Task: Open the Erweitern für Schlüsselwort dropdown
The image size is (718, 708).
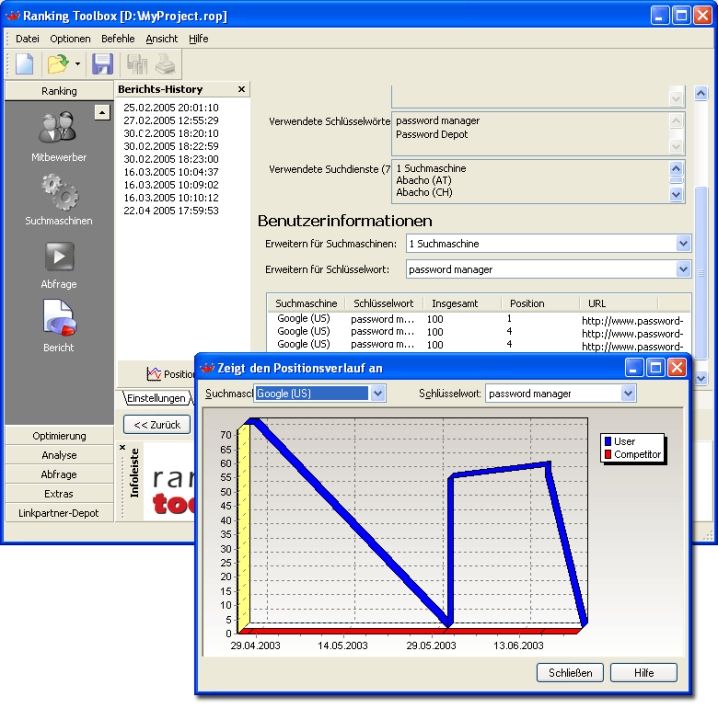Action: 683,269
